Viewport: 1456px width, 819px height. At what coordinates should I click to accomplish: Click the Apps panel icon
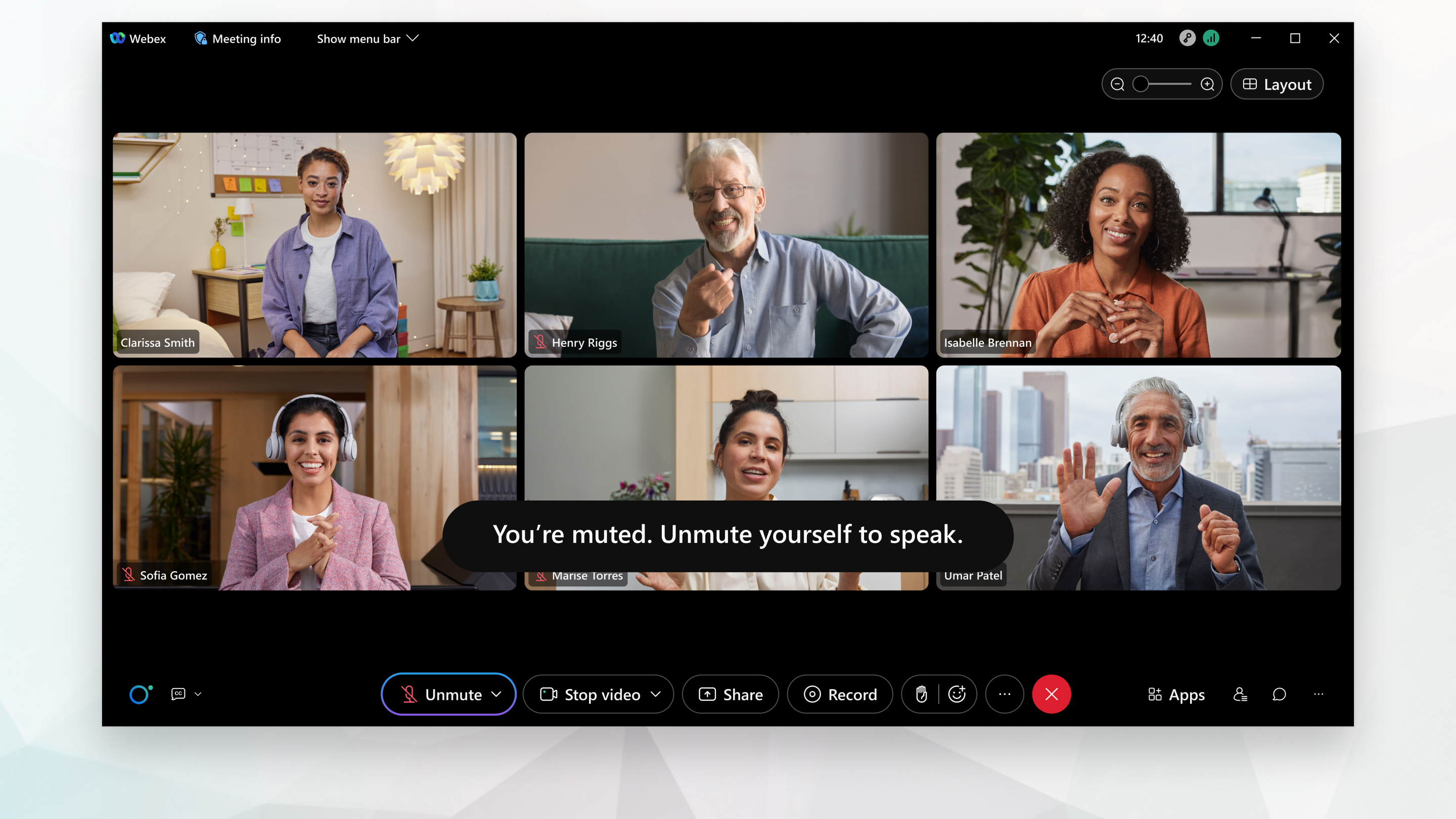[1175, 694]
